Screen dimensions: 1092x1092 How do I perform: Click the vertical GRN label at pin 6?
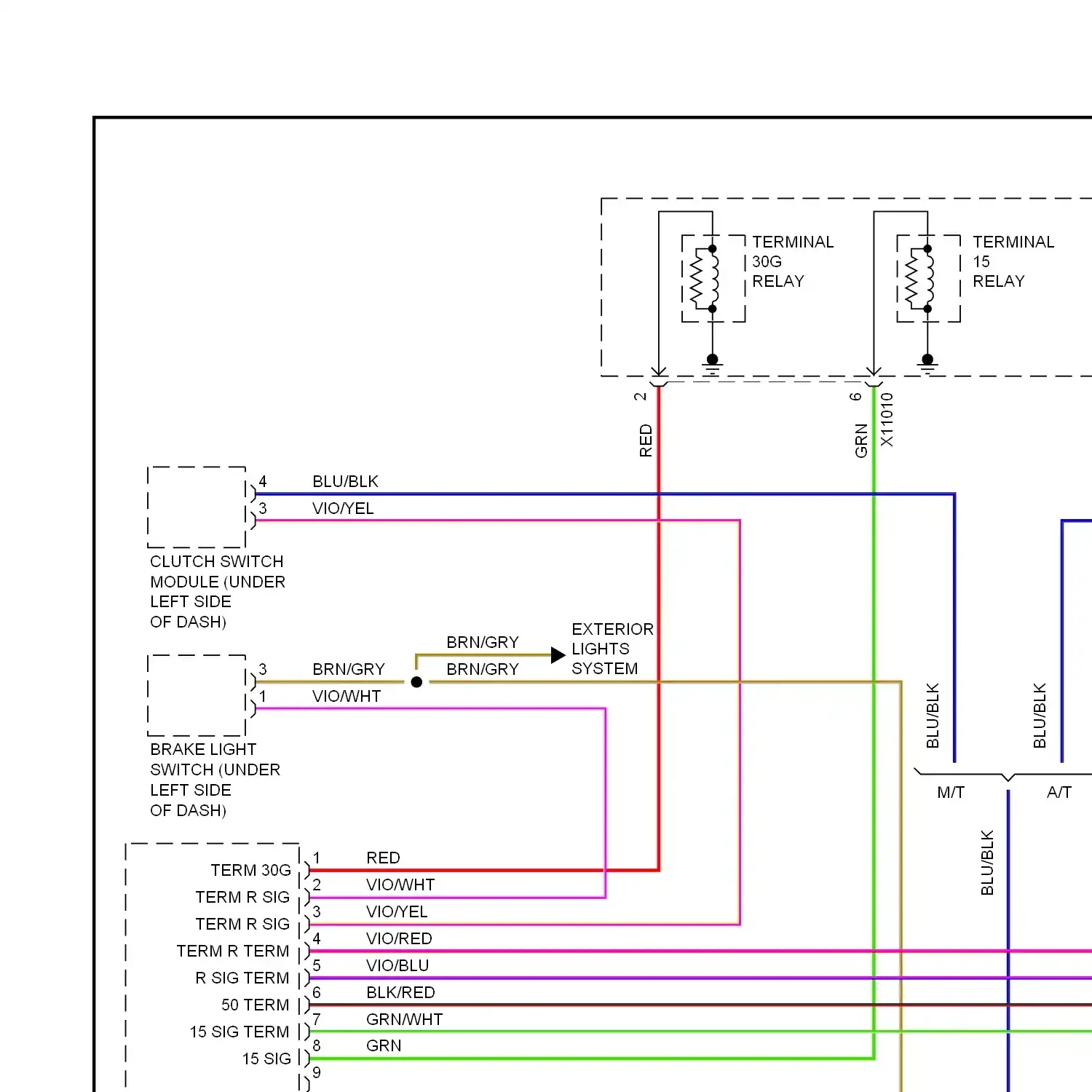pyautogui.click(x=861, y=441)
